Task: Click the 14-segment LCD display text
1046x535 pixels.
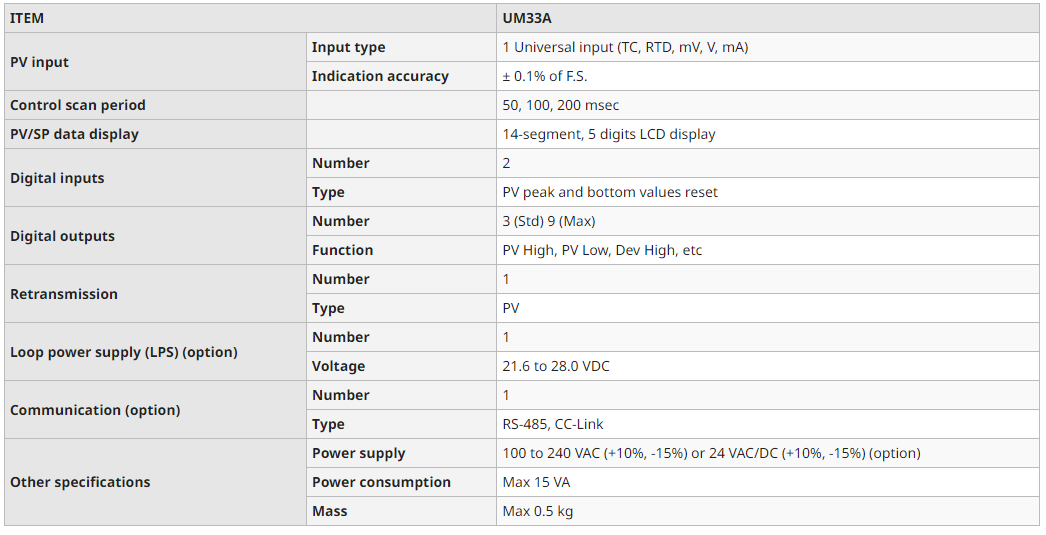Action: (x=608, y=134)
